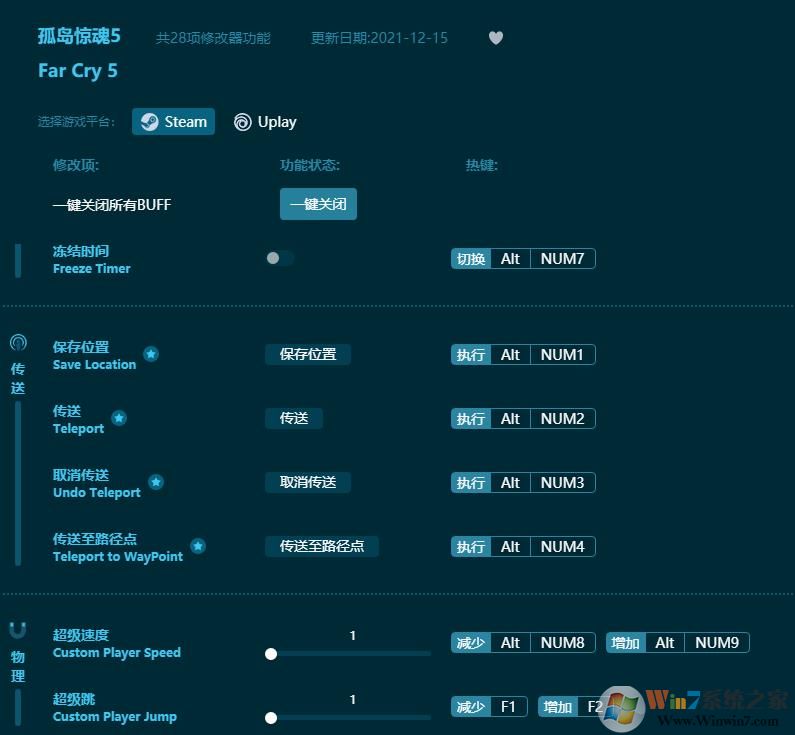The image size is (795, 735).
Task: Click the 传送至路径点 action button
Action: (322, 546)
